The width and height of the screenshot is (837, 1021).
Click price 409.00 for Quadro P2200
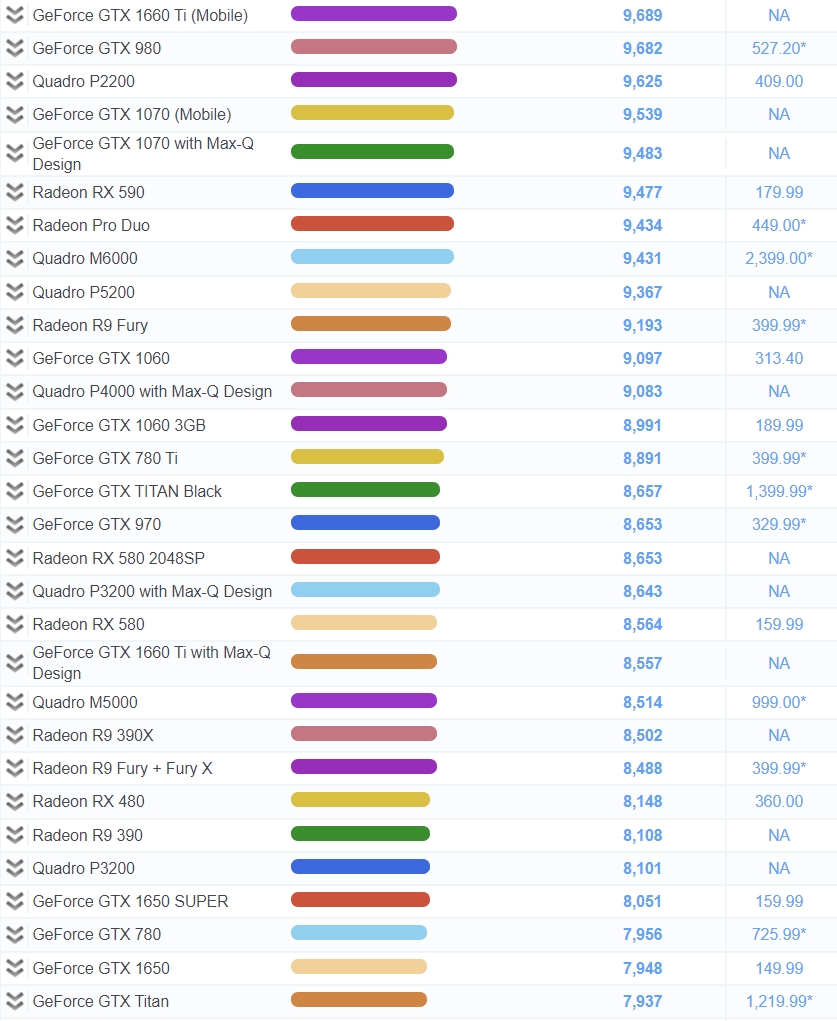(779, 81)
